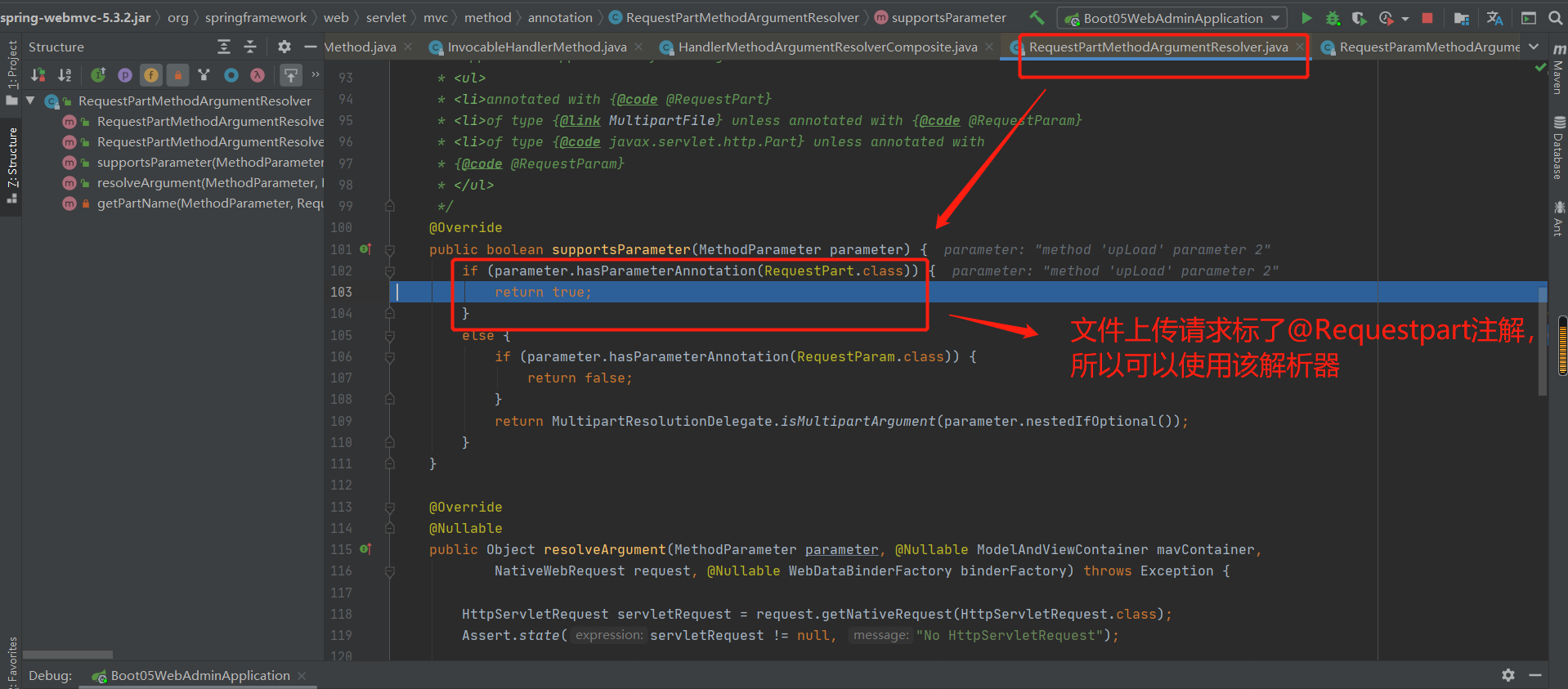Open profiler options dropdown arrow

pyautogui.click(x=1404, y=18)
